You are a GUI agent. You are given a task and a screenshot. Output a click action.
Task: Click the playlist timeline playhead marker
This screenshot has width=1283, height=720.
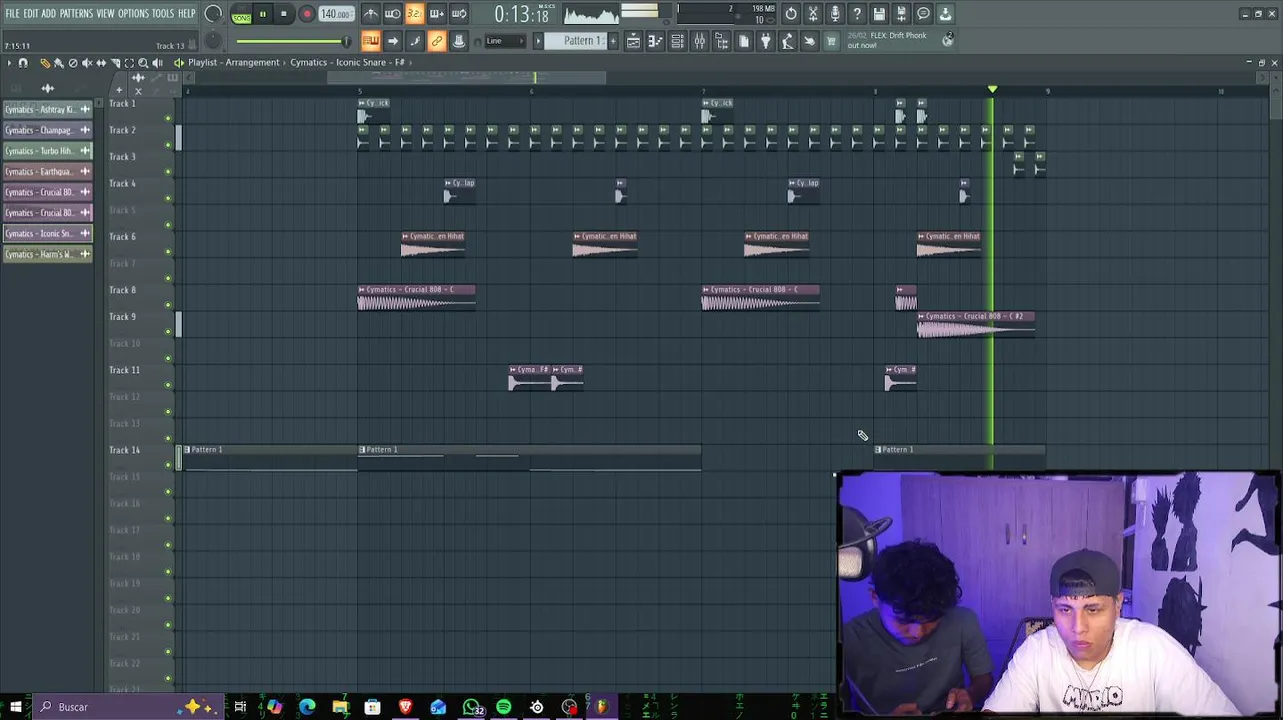coord(992,90)
